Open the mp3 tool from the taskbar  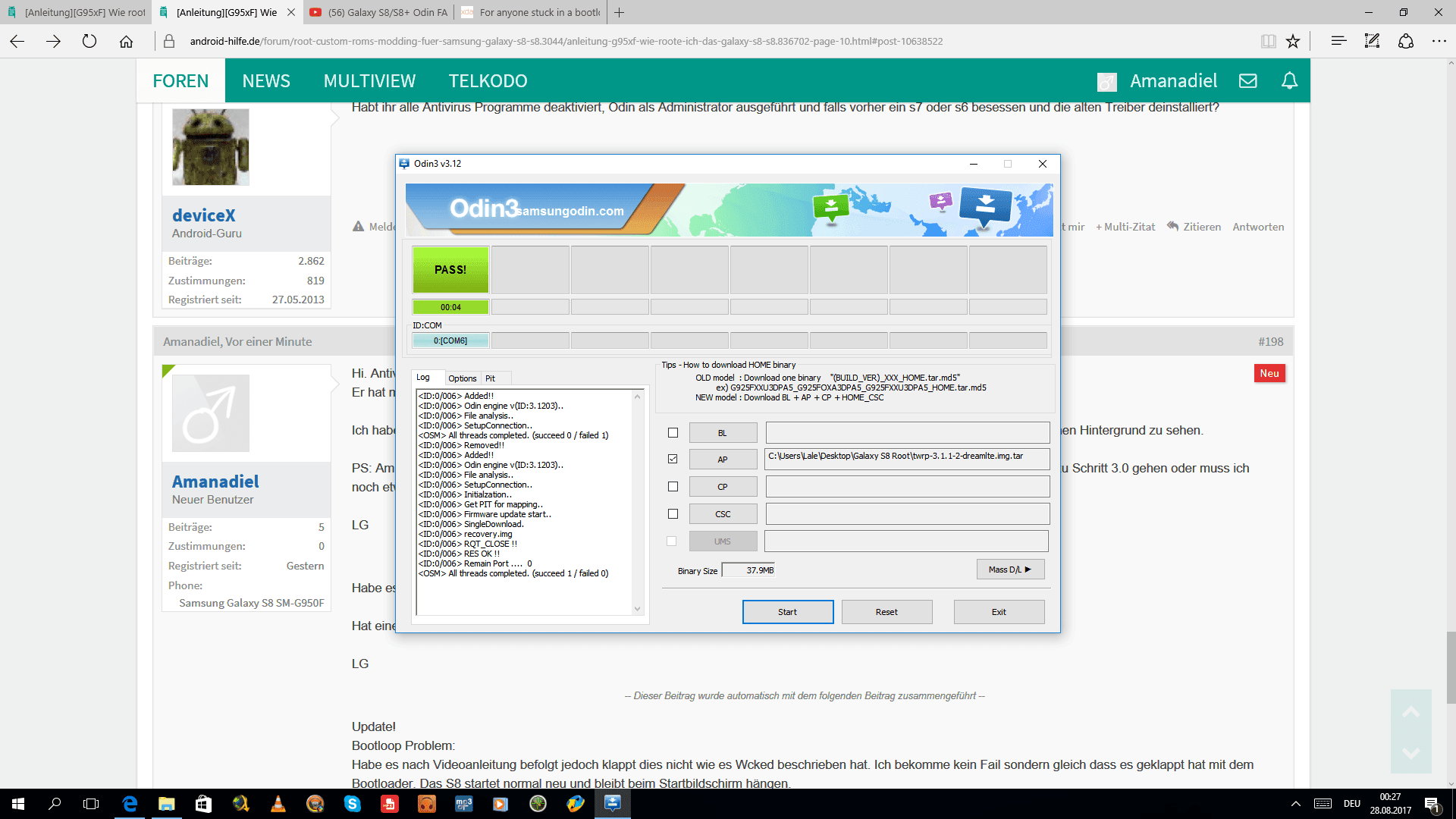coord(464,804)
